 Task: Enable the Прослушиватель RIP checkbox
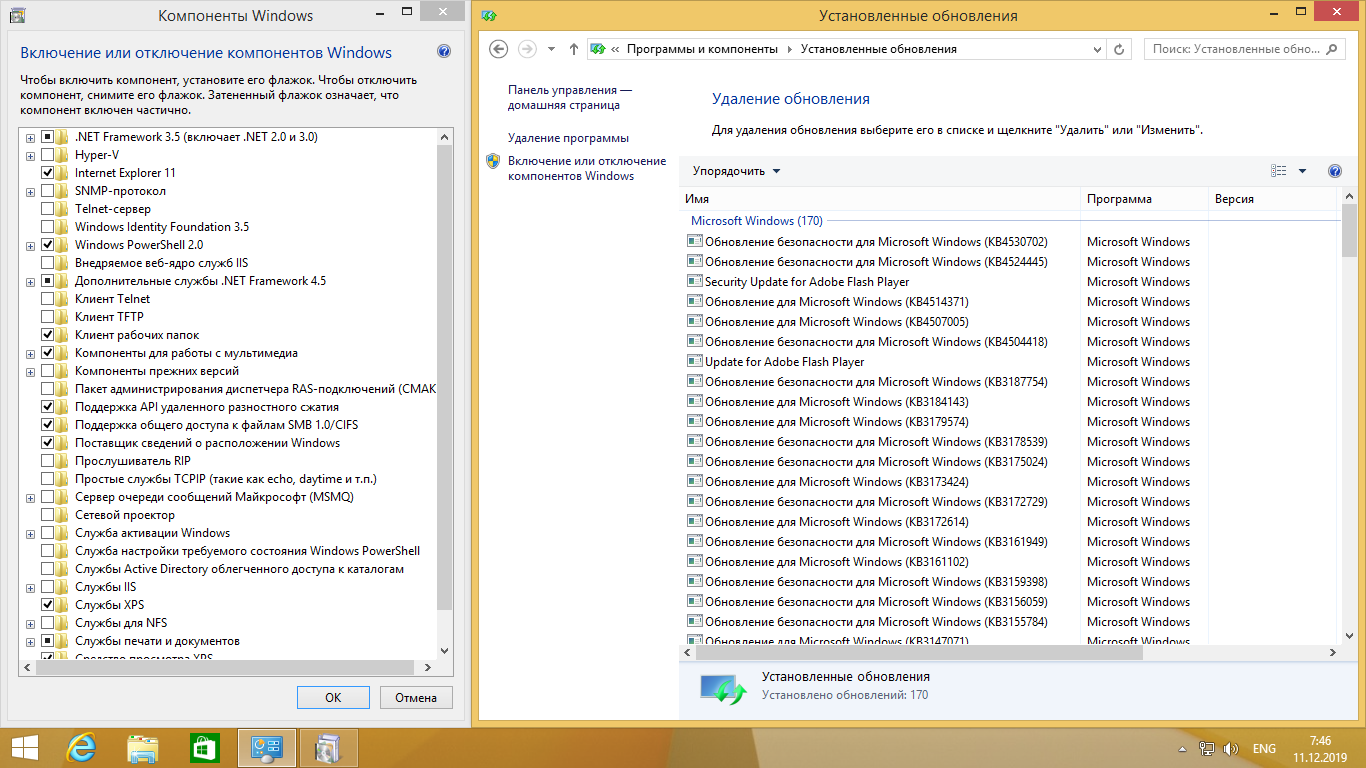click(x=47, y=461)
